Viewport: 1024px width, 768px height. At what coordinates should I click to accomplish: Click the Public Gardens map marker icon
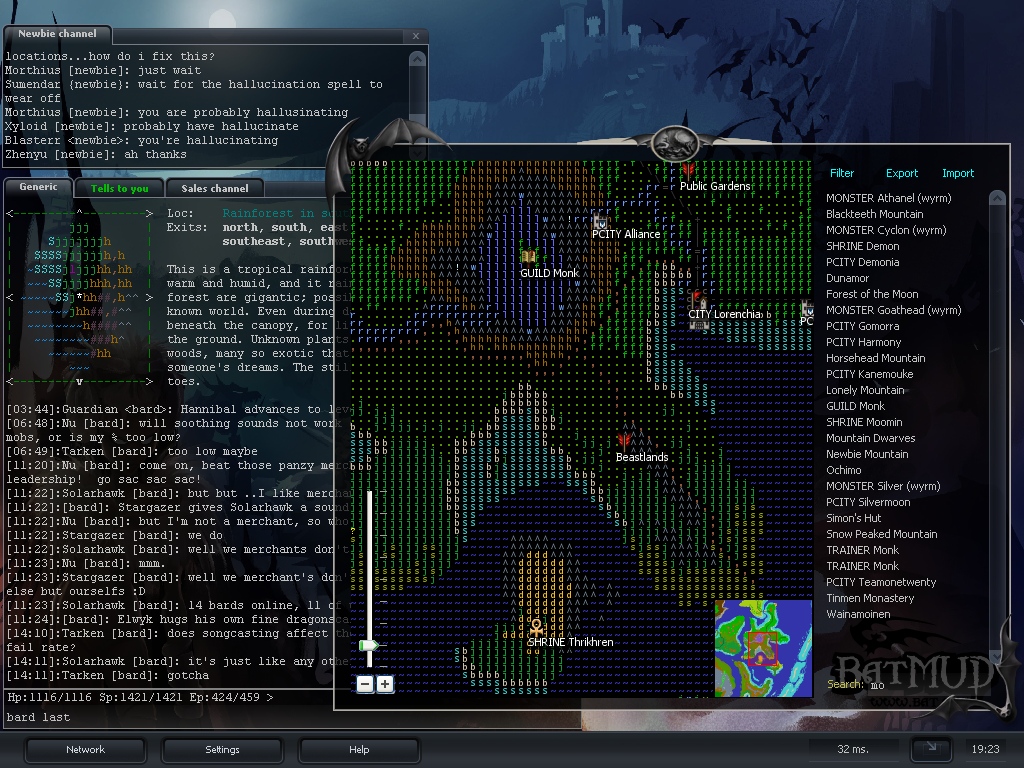688,171
